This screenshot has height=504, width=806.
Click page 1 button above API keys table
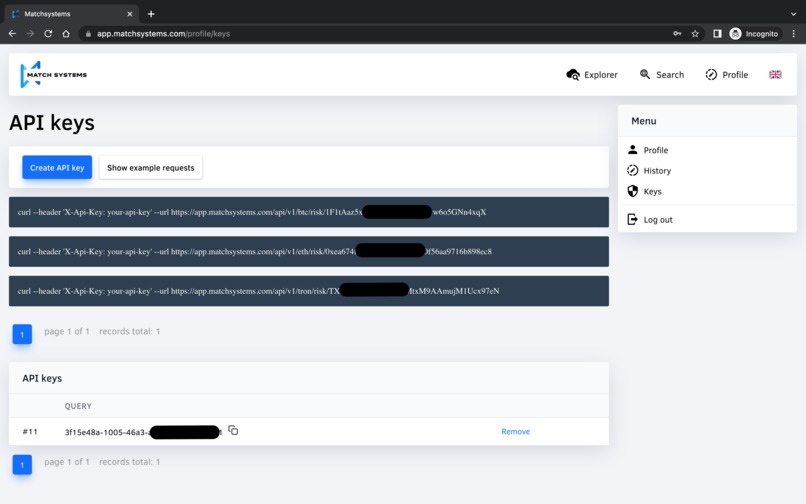pyautogui.click(x=22, y=334)
